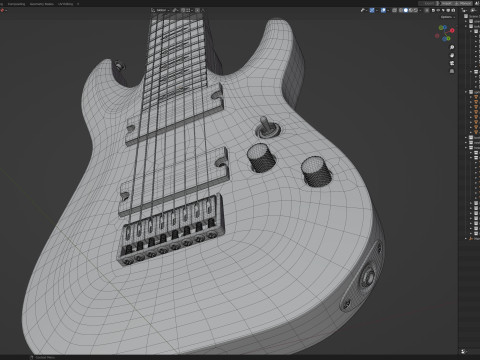Switch to the Compositing workspace tab
Screen dimensions: 480x360
[x=17, y=4]
